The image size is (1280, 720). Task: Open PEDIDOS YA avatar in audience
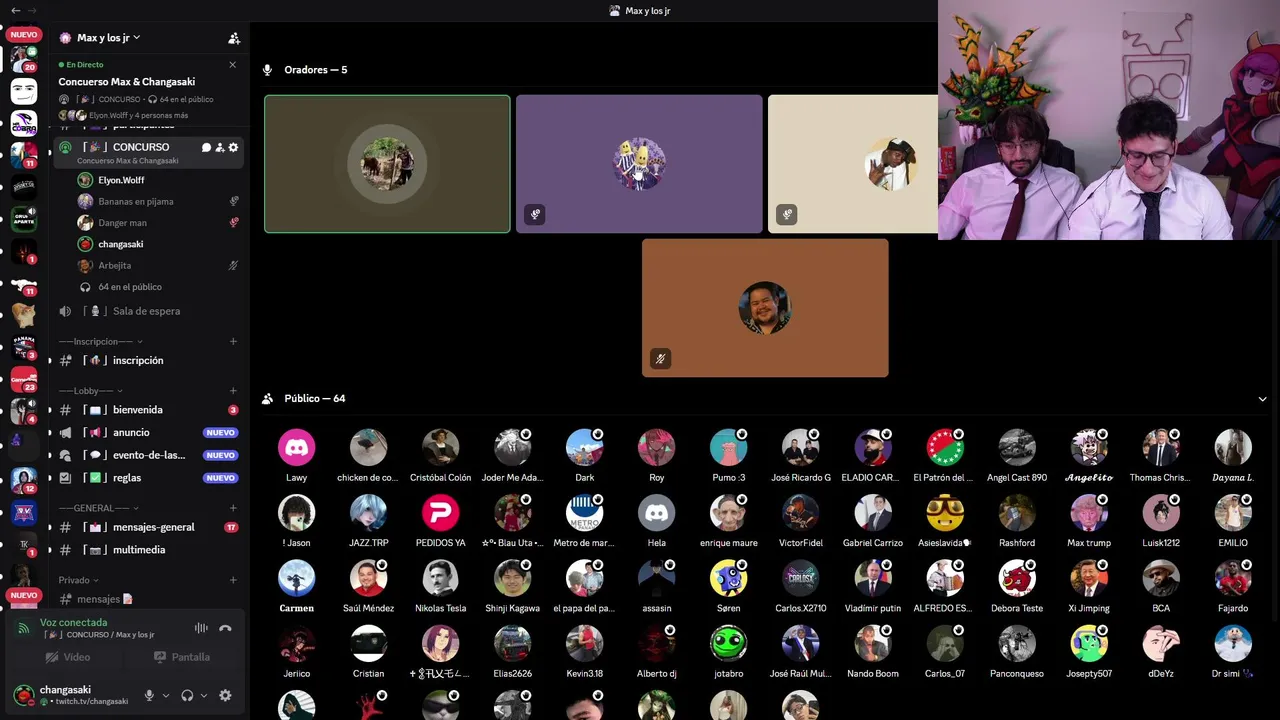[440, 513]
